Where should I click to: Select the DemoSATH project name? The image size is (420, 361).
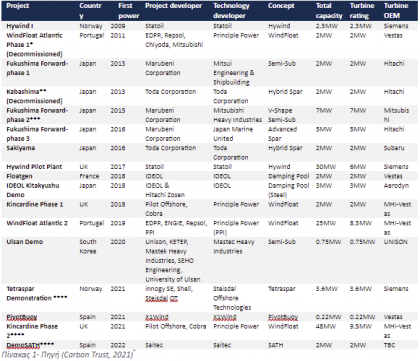[30, 345]
